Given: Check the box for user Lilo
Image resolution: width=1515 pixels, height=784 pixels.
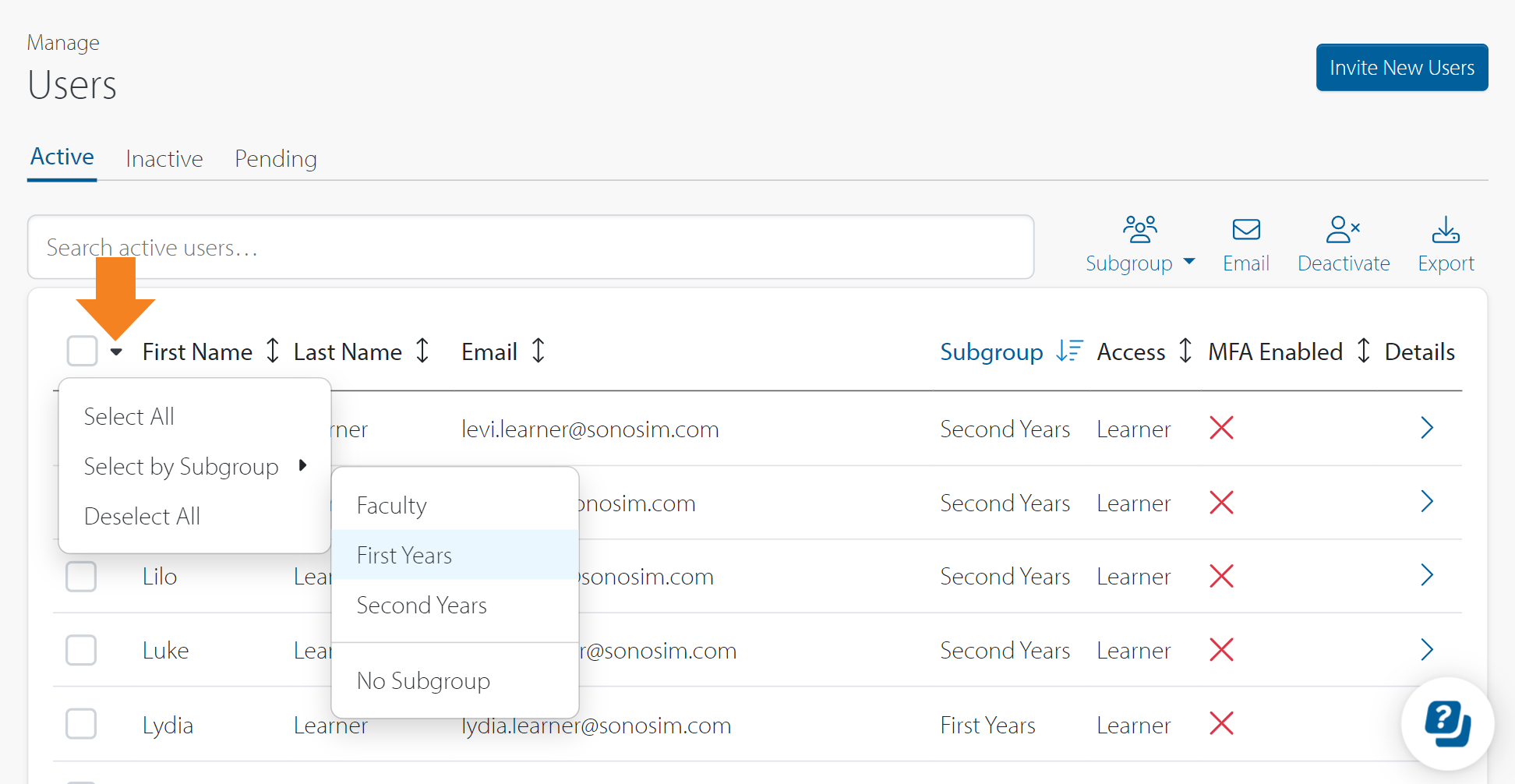Looking at the screenshot, I should point(81,577).
